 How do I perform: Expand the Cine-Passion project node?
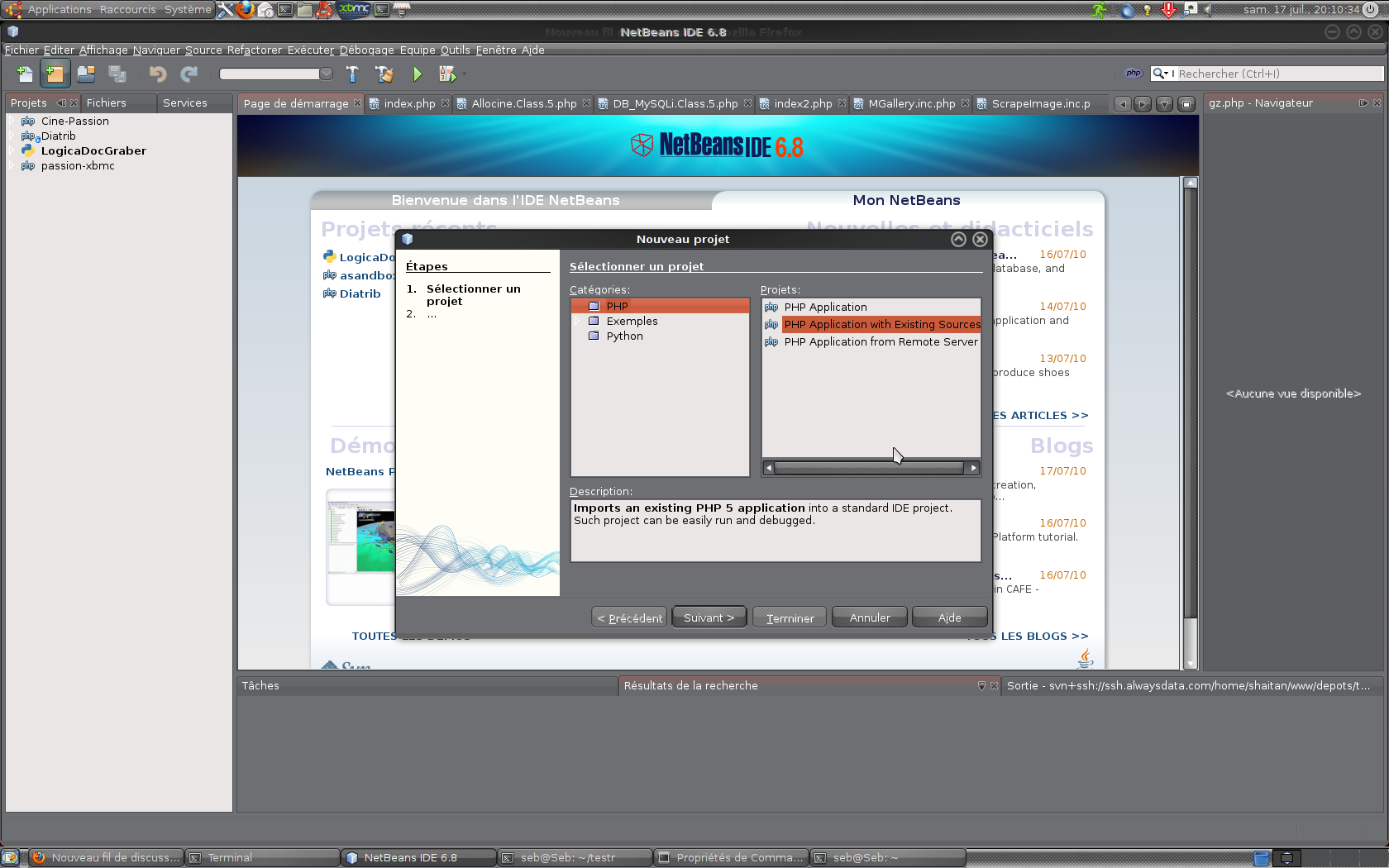pyautogui.click(x=12, y=122)
